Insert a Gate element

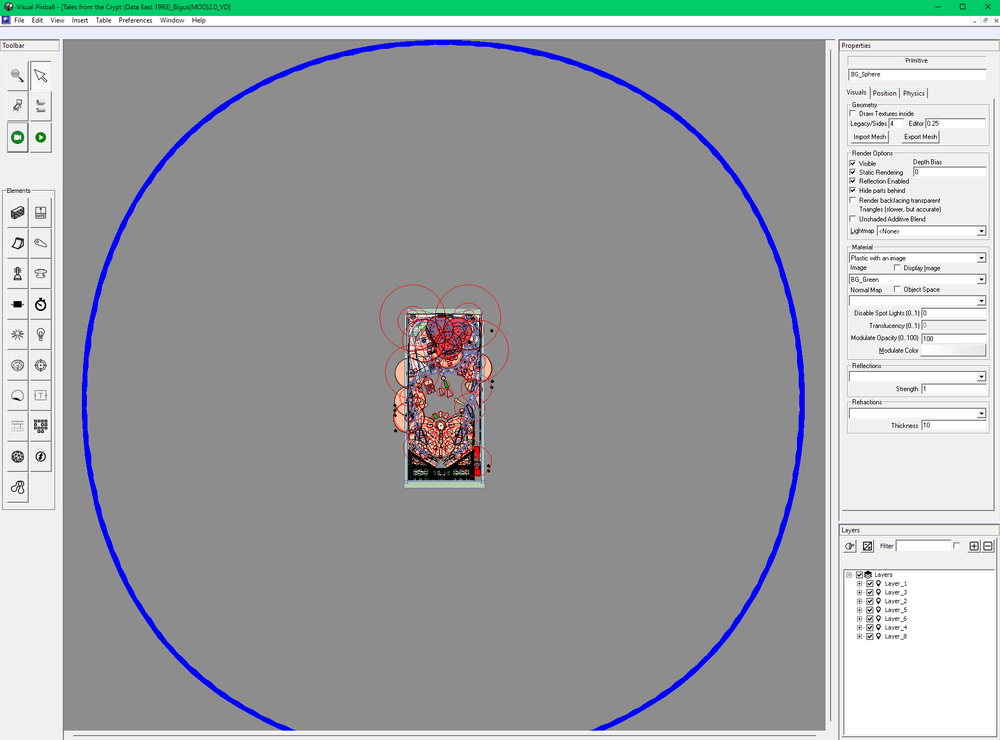coord(40,212)
